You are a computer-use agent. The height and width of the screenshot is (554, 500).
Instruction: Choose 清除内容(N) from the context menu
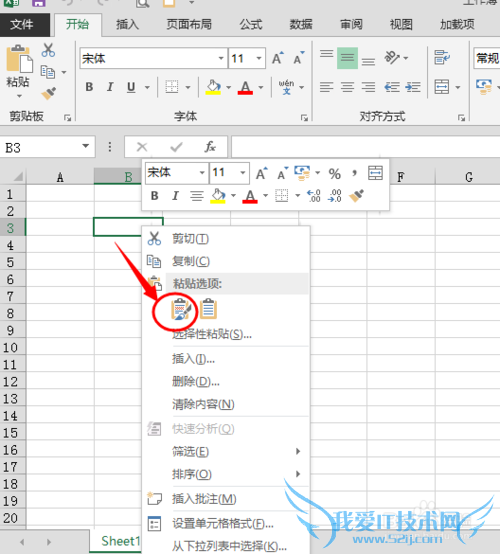point(226,404)
